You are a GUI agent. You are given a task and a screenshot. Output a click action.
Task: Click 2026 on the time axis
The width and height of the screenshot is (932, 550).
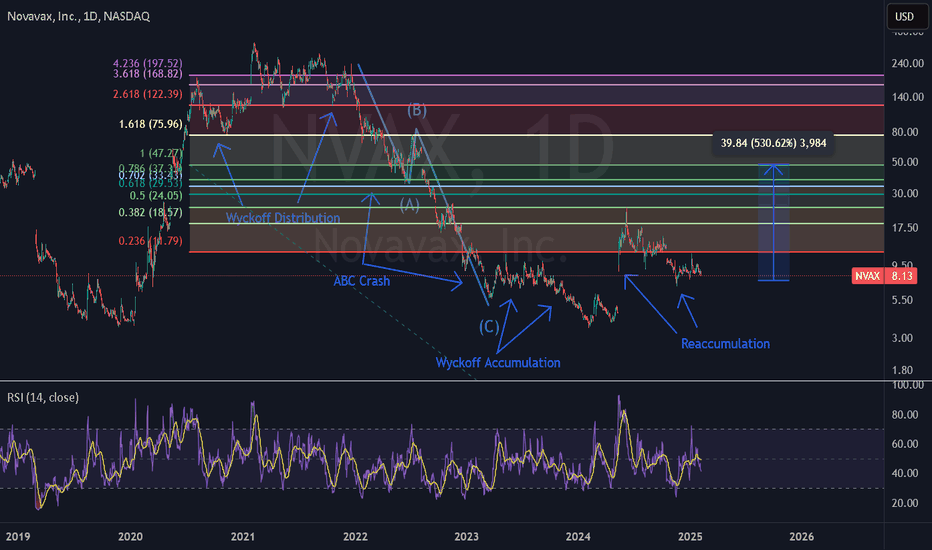(x=802, y=536)
